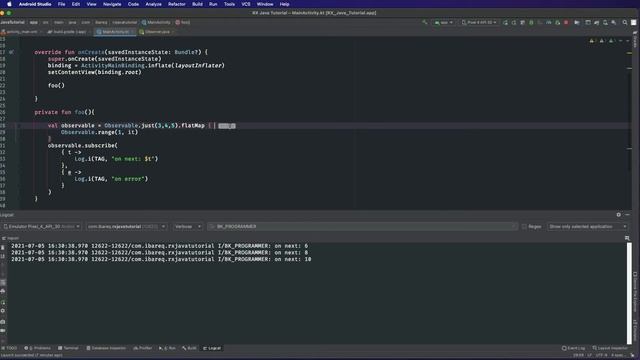This screenshot has width=640, height=360.
Task: Hide the Logcat panel with minimize icon
Action: pos(627,215)
